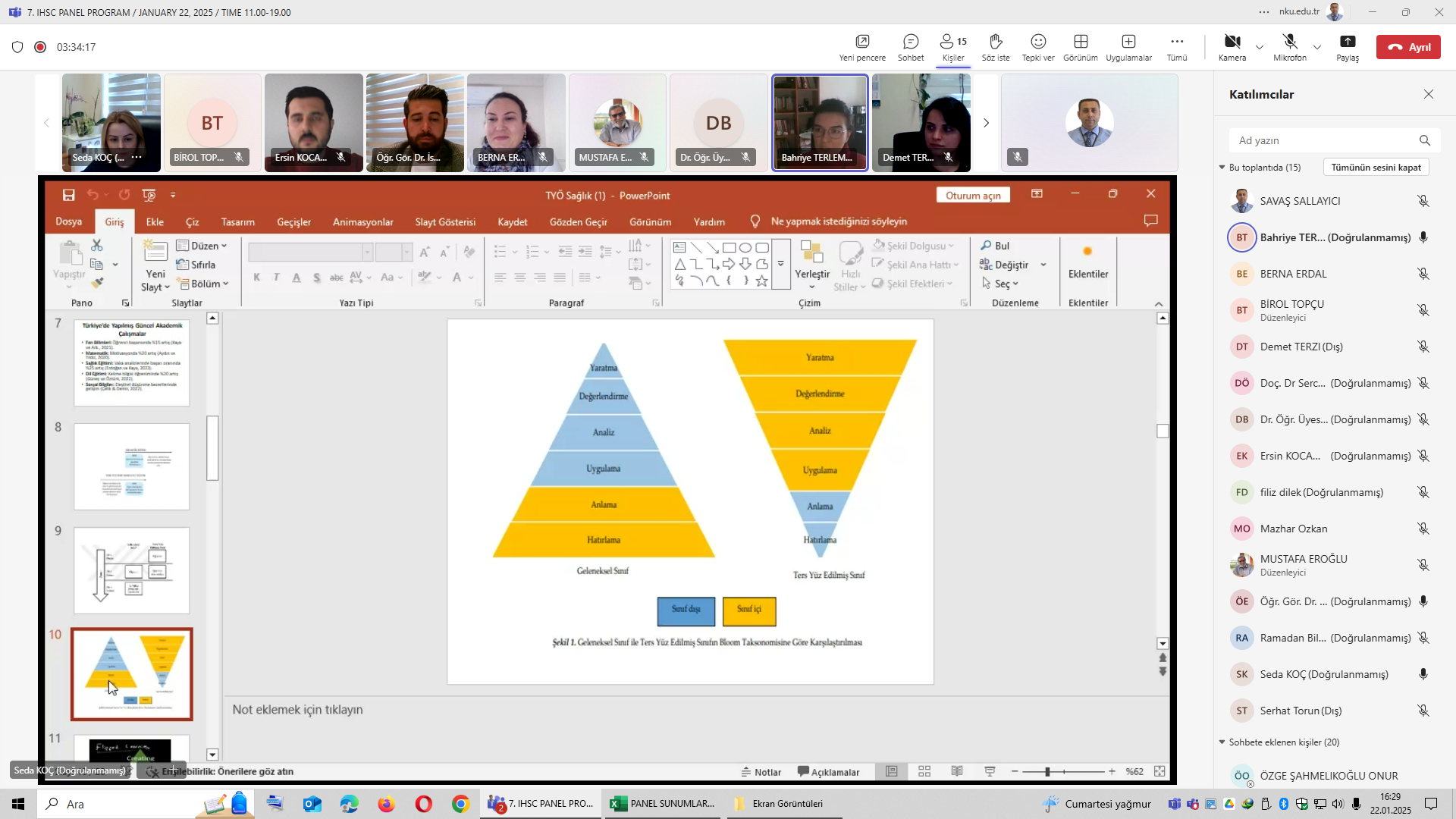Open Yerleştir arrange dropdown

pos(812,265)
